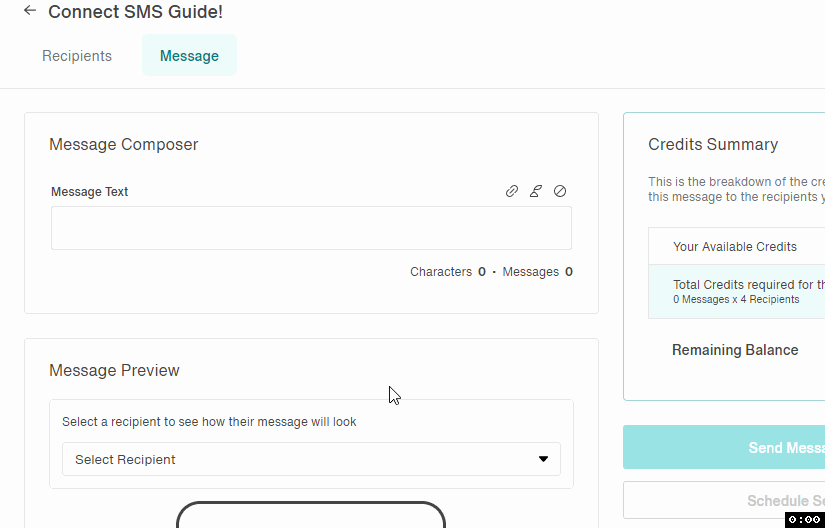Open the Select Recipient dropdown
Viewport: 825px width, 528px height.
coord(311,459)
